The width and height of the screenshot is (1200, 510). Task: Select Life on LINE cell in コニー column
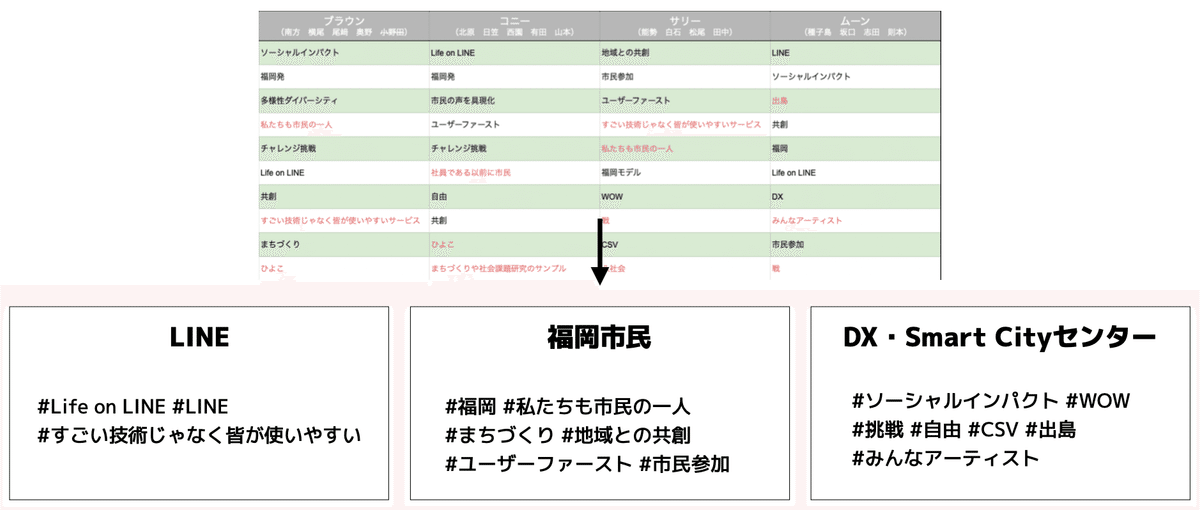coord(514,51)
